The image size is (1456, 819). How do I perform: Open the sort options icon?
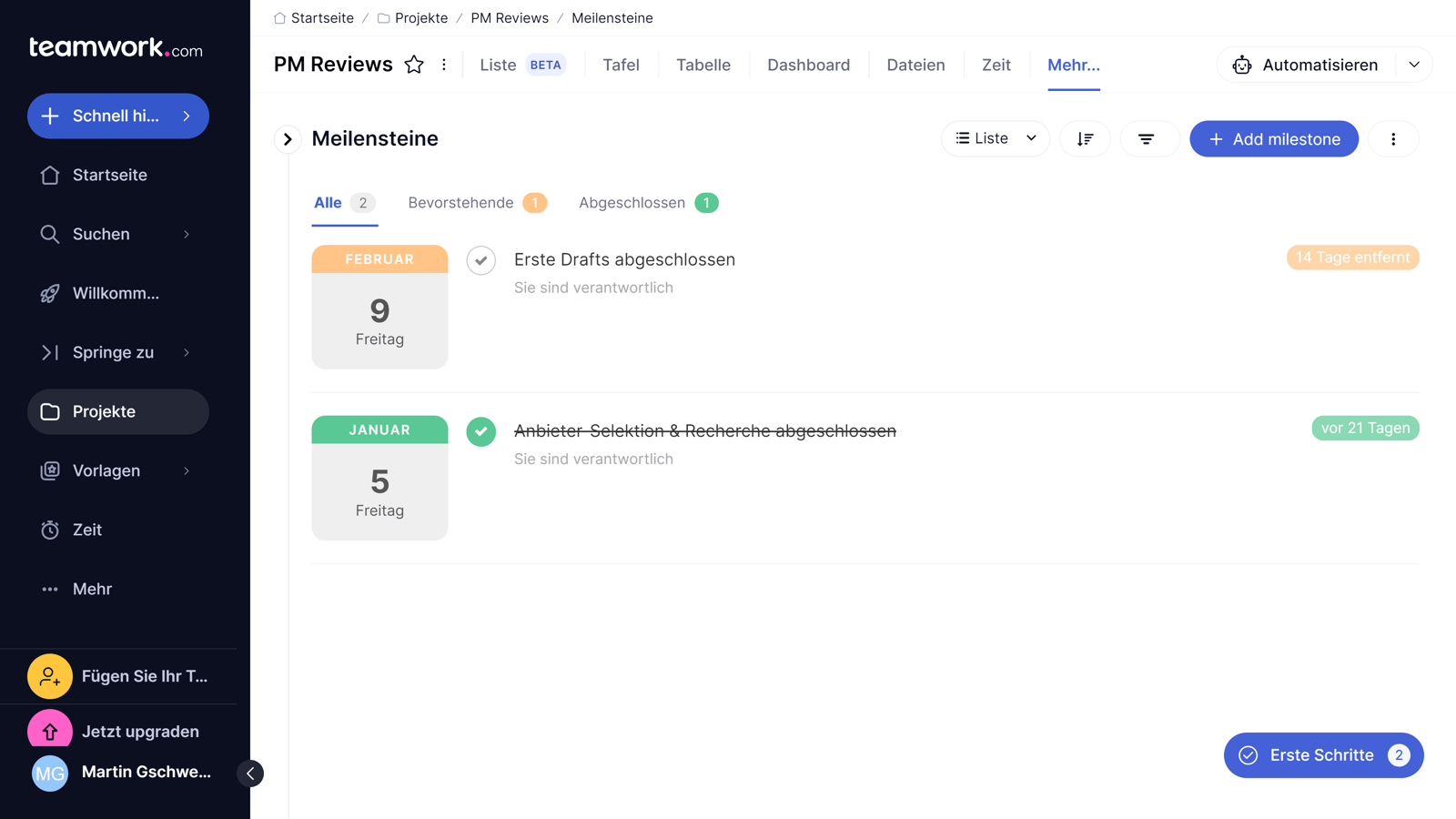[x=1085, y=138]
